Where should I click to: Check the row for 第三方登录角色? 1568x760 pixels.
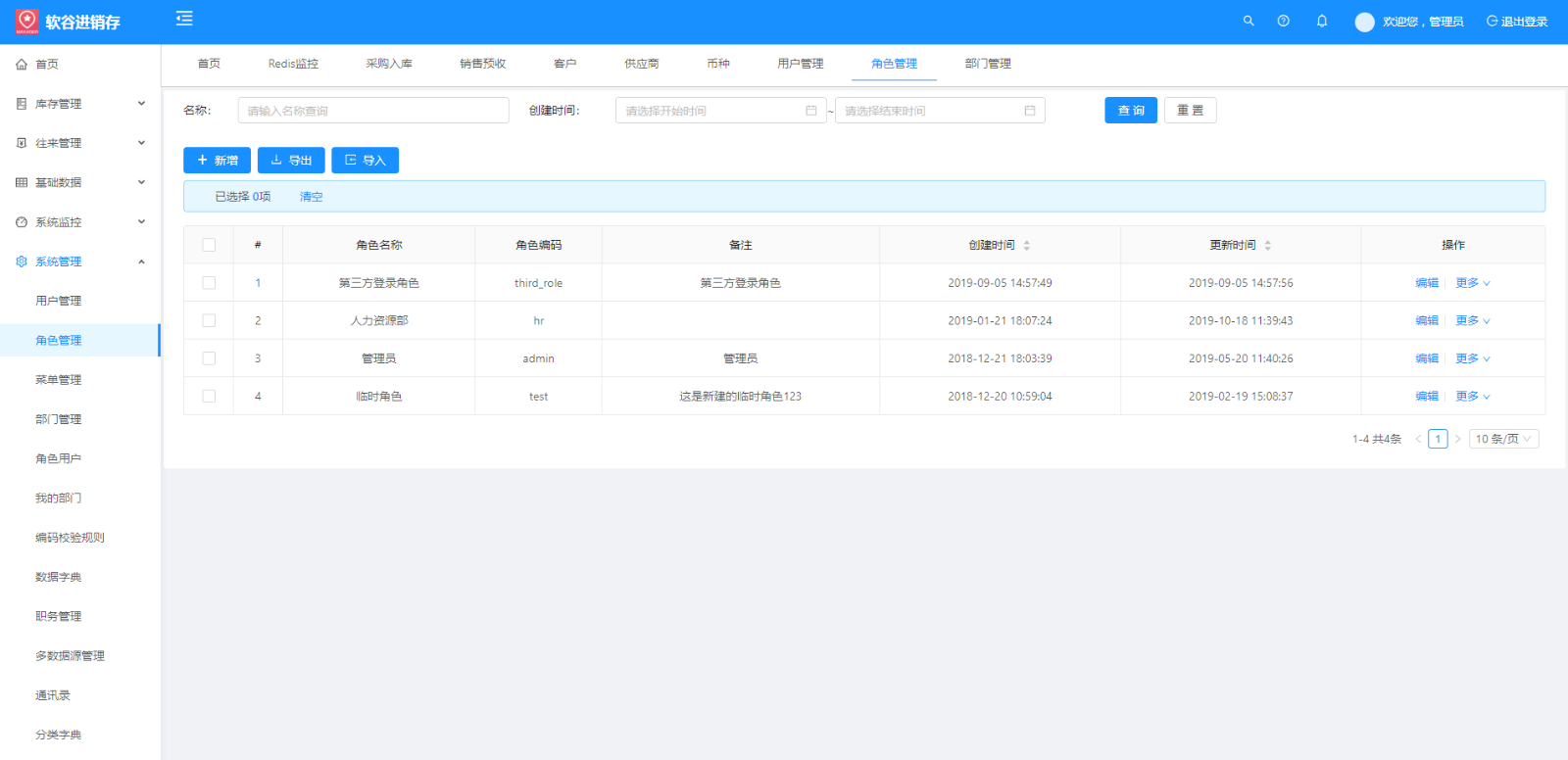pos(209,282)
